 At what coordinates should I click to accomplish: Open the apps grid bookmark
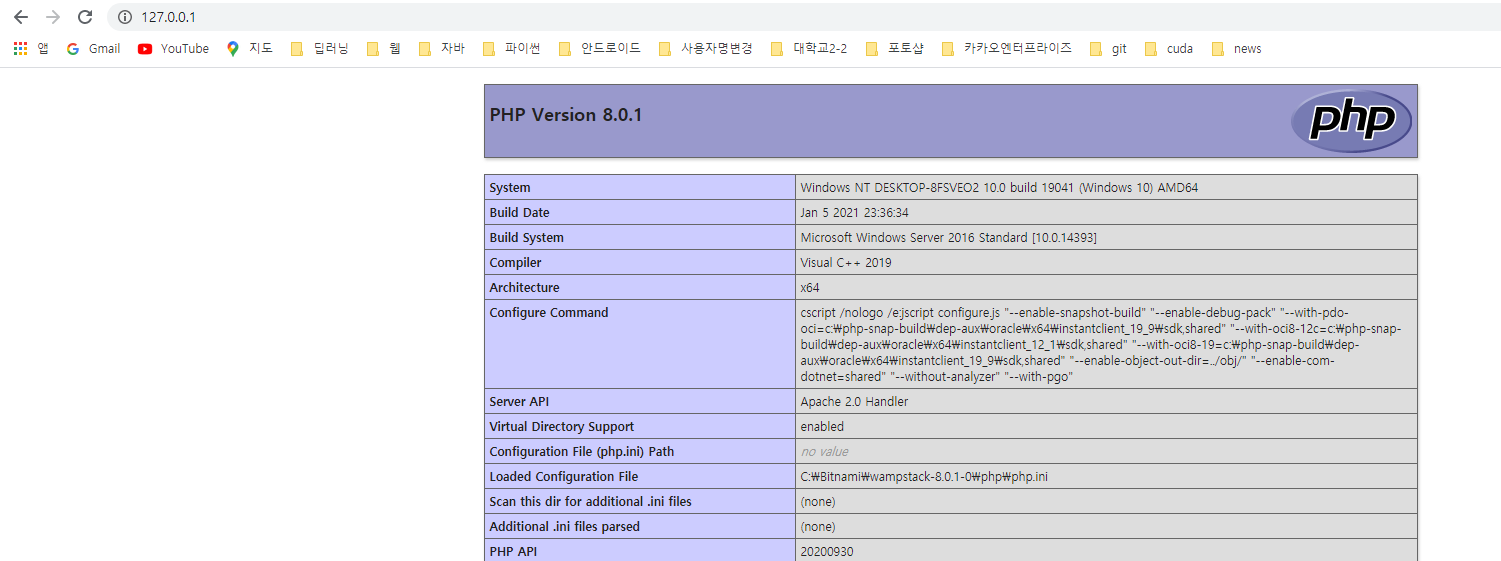click(x=31, y=48)
